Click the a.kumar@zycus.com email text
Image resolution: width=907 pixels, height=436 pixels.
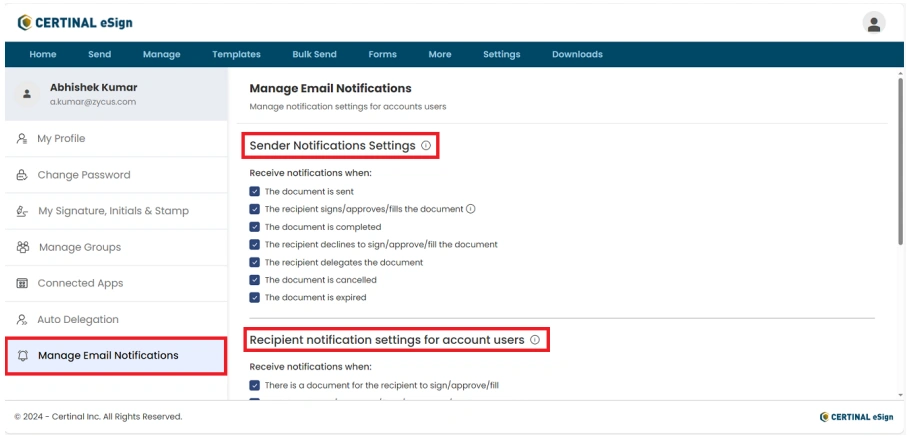[93, 102]
